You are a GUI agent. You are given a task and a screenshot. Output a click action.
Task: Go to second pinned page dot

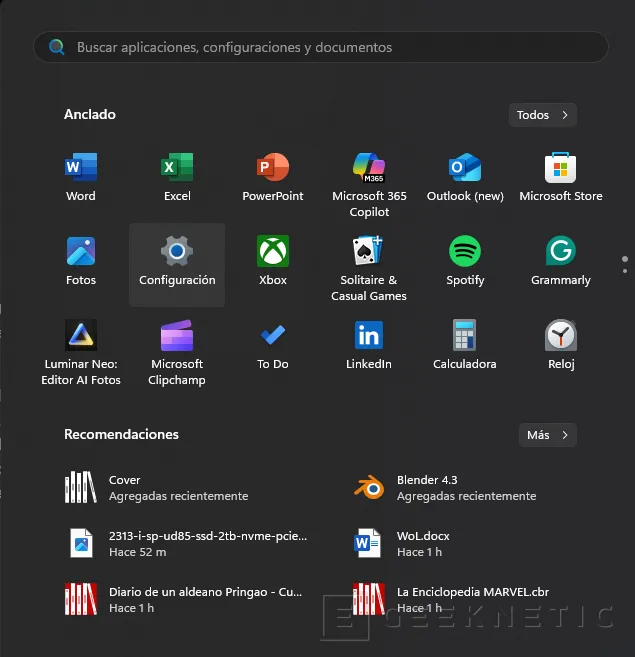(x=625, y=271)
